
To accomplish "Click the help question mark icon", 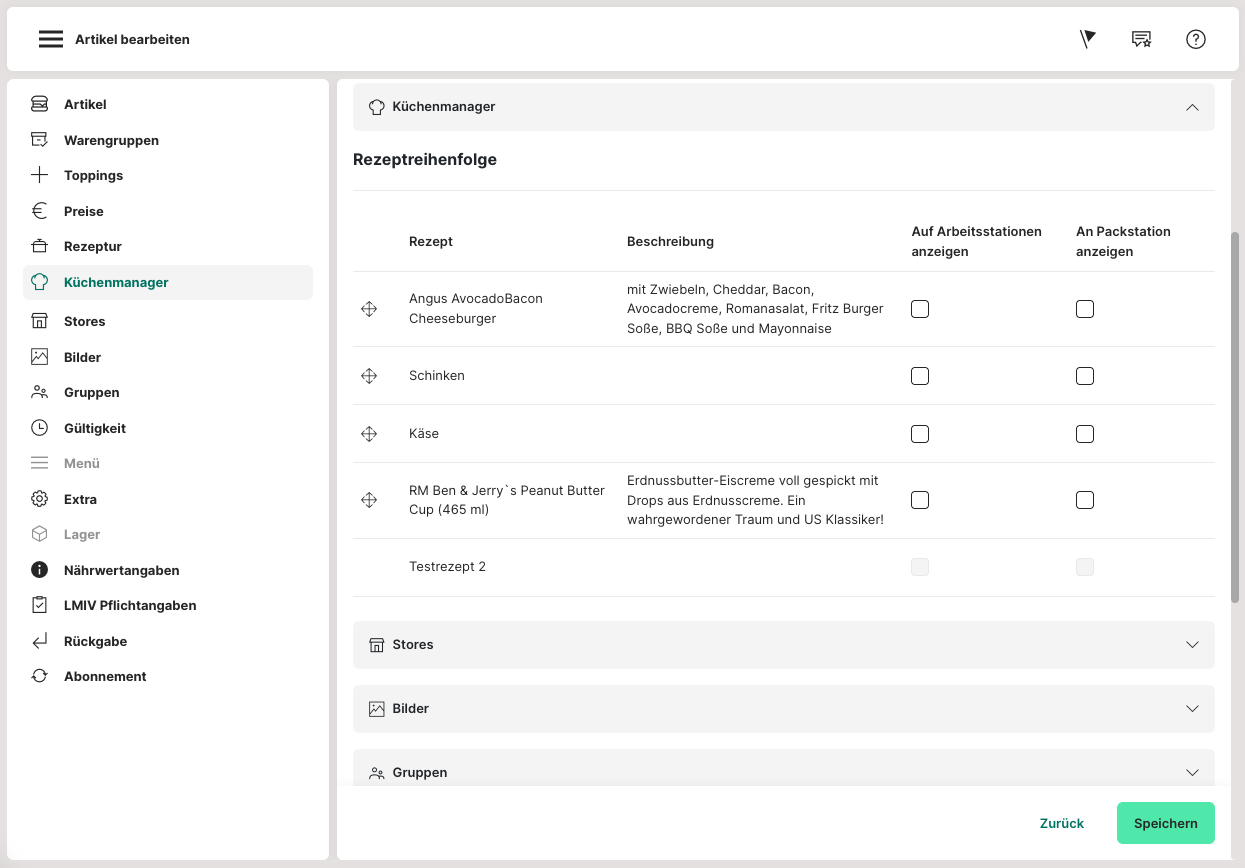I will click(x=1195, y=39).
